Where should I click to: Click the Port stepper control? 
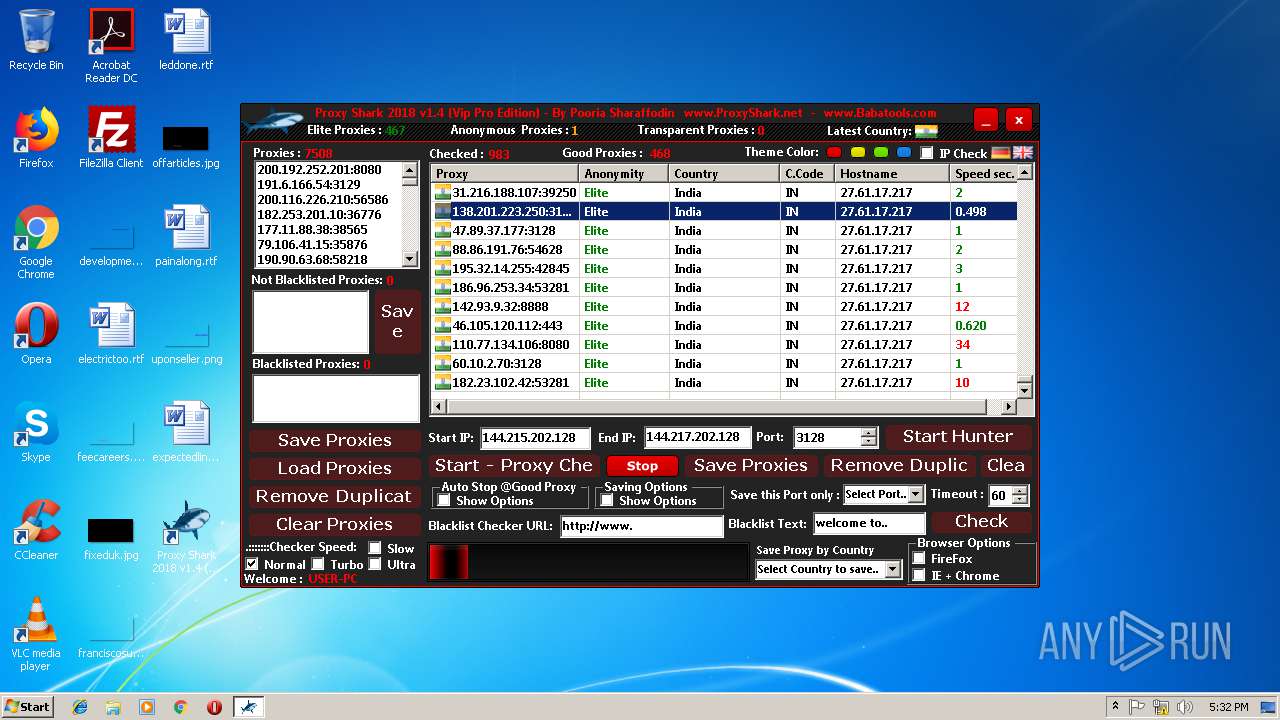(x=868, y=437)
